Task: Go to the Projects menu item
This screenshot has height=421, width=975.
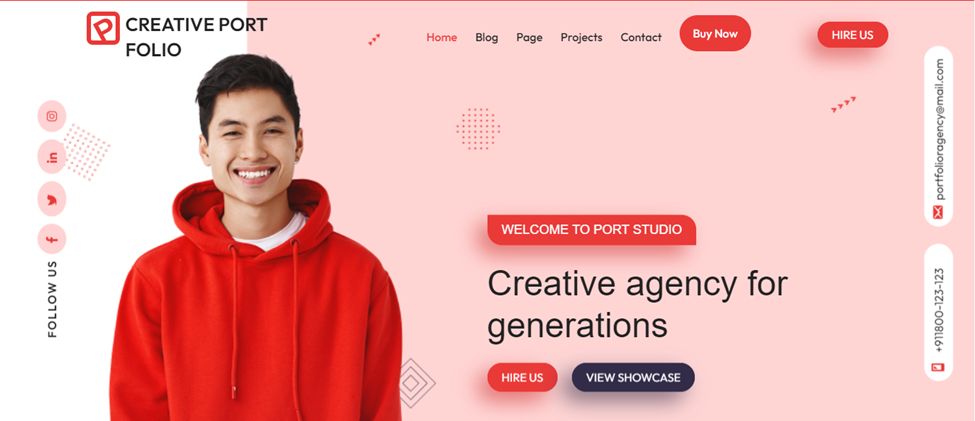Action: (x=581, y=37)
